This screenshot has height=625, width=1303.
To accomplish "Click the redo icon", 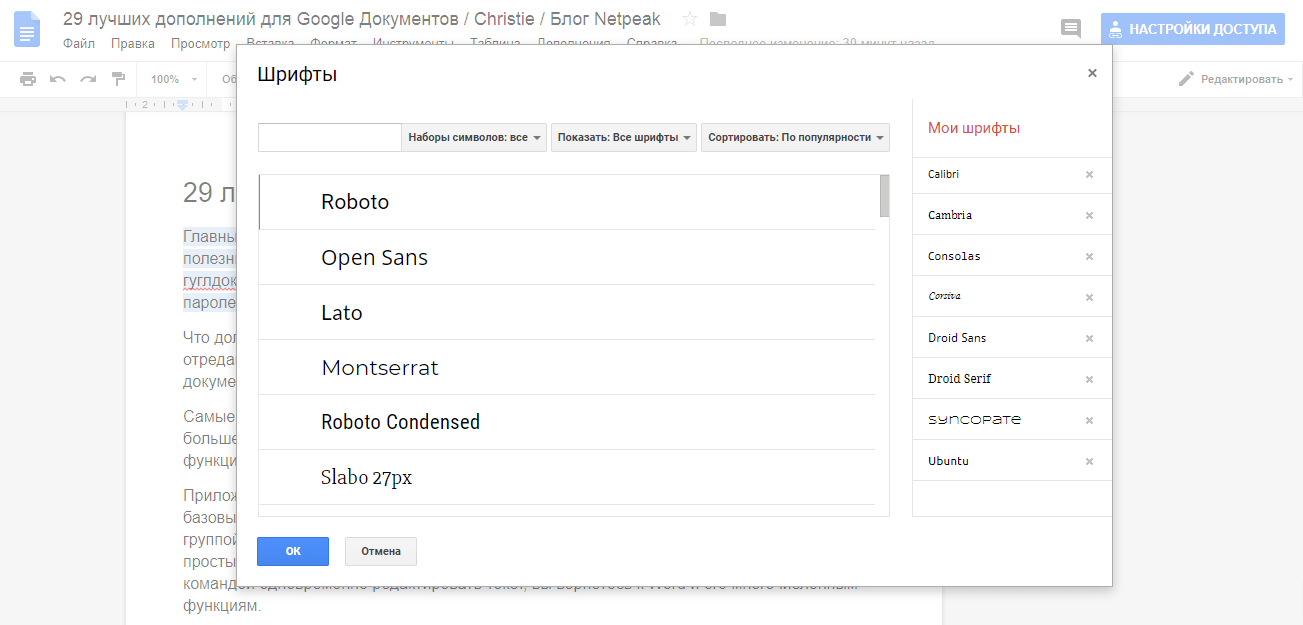I will coord(88,77).
